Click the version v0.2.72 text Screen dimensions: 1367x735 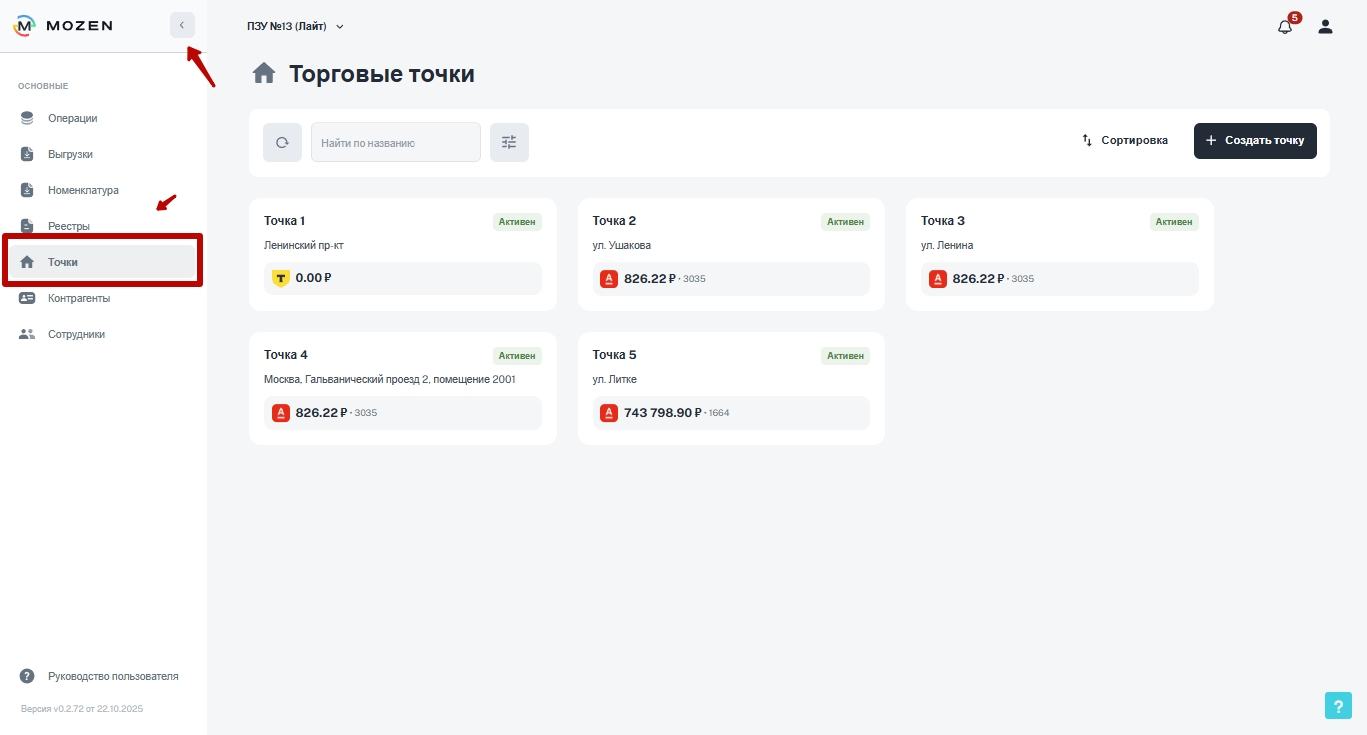pos(82,709)
